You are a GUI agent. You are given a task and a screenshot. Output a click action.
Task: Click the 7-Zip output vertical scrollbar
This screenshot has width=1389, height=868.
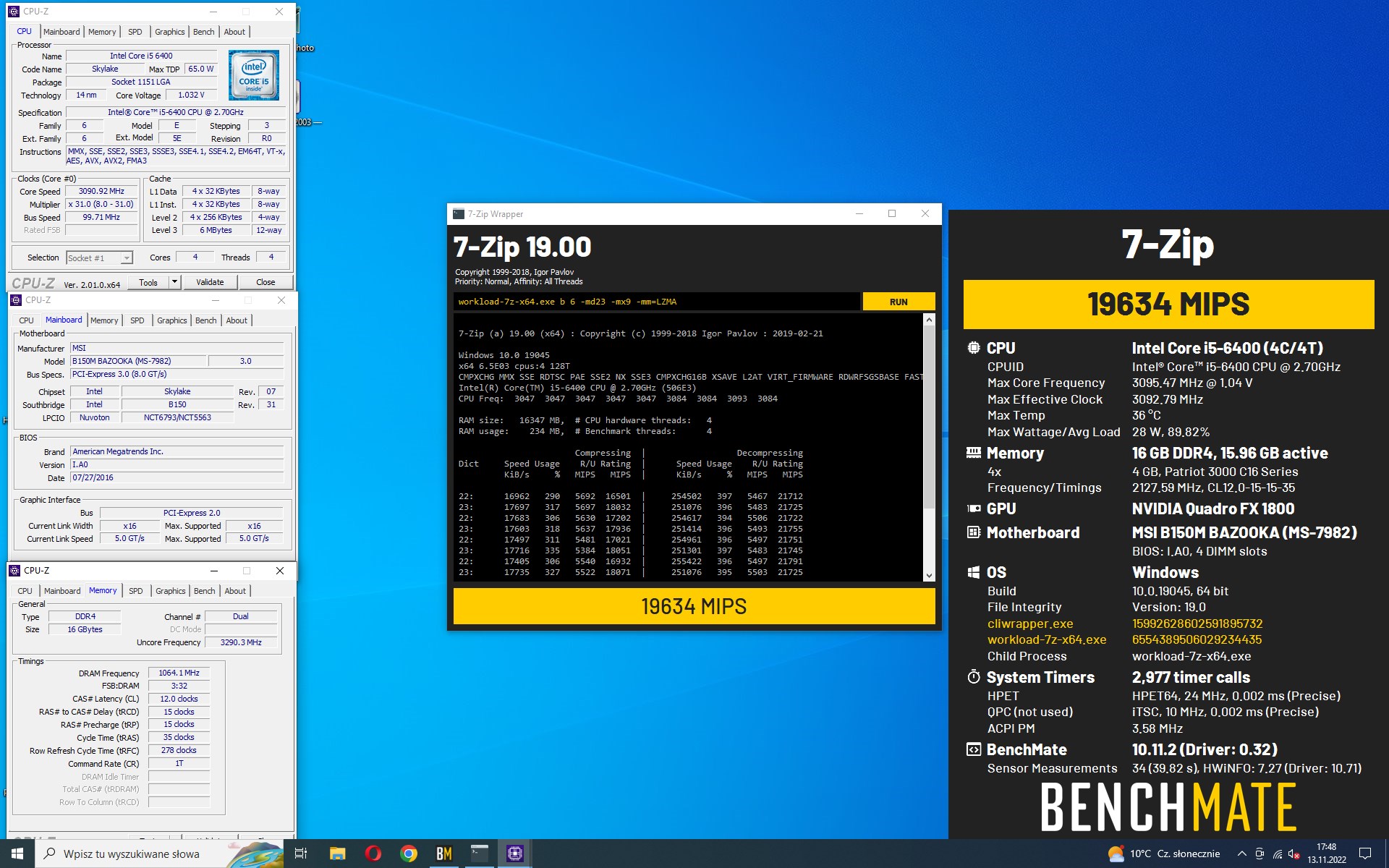929,447
